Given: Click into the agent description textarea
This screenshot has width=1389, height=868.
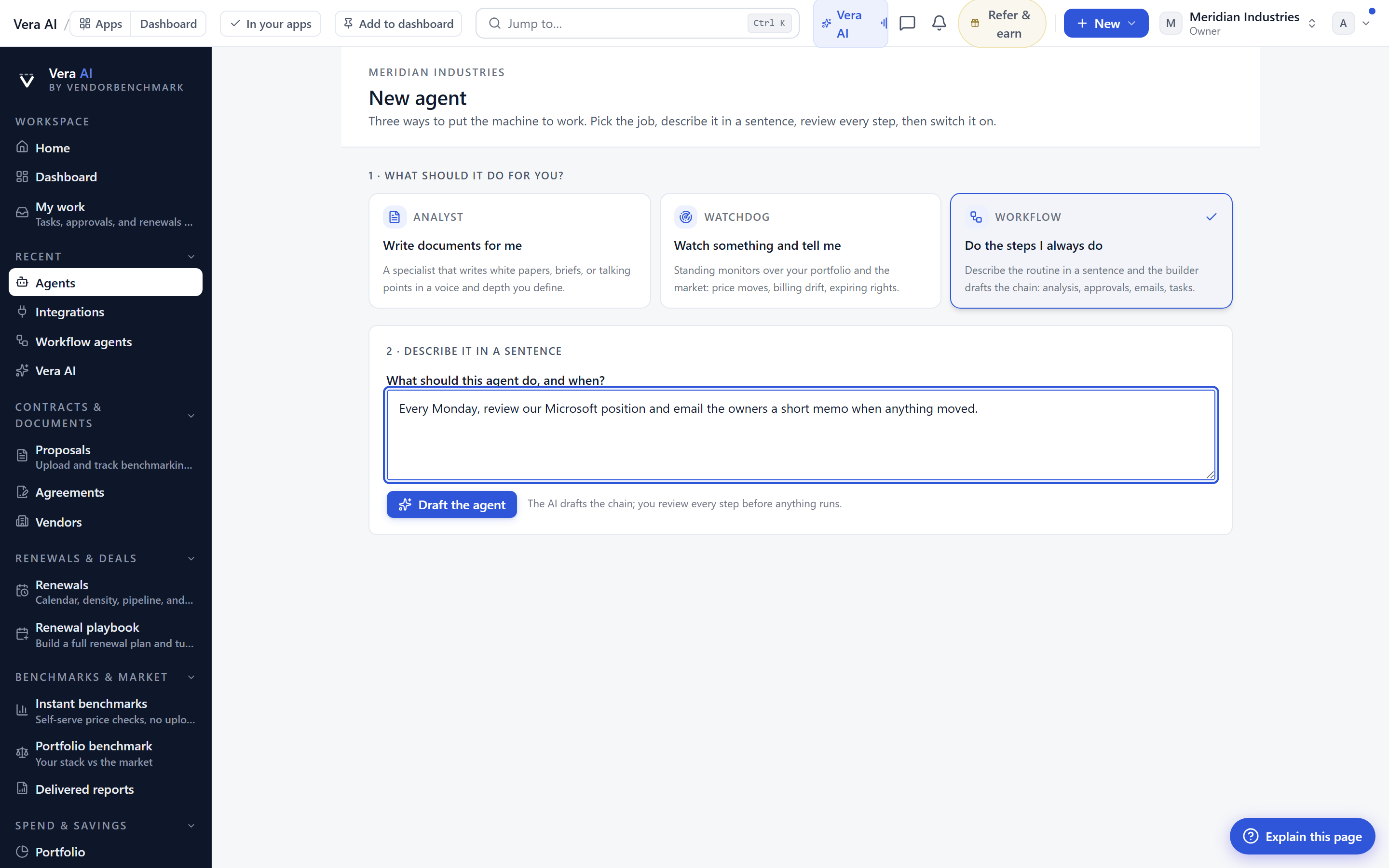Looking at the screenshot, I should 801,434.
